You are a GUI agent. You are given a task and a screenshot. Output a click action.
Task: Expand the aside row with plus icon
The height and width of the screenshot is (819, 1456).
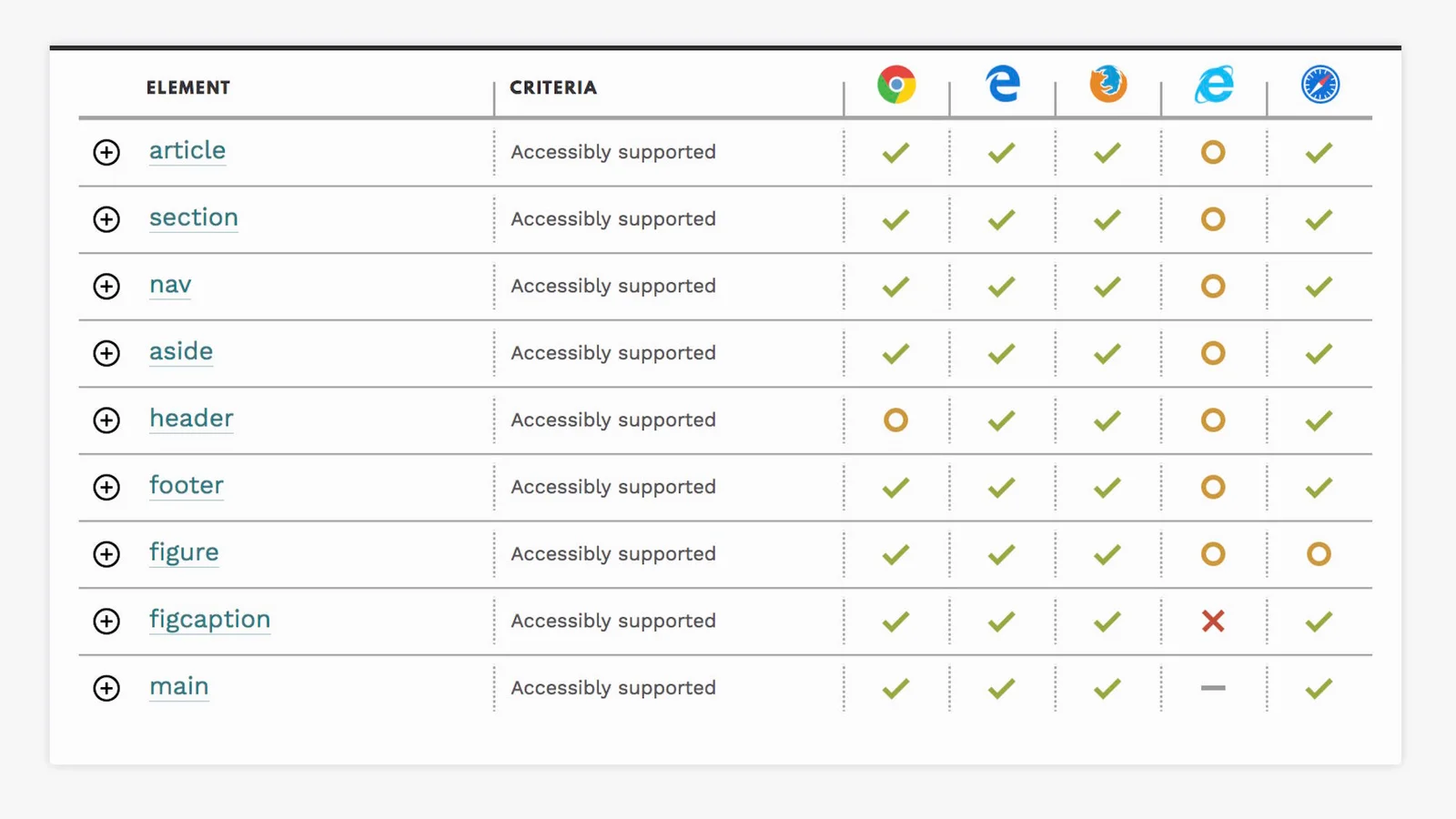click(x=106, y=353)
